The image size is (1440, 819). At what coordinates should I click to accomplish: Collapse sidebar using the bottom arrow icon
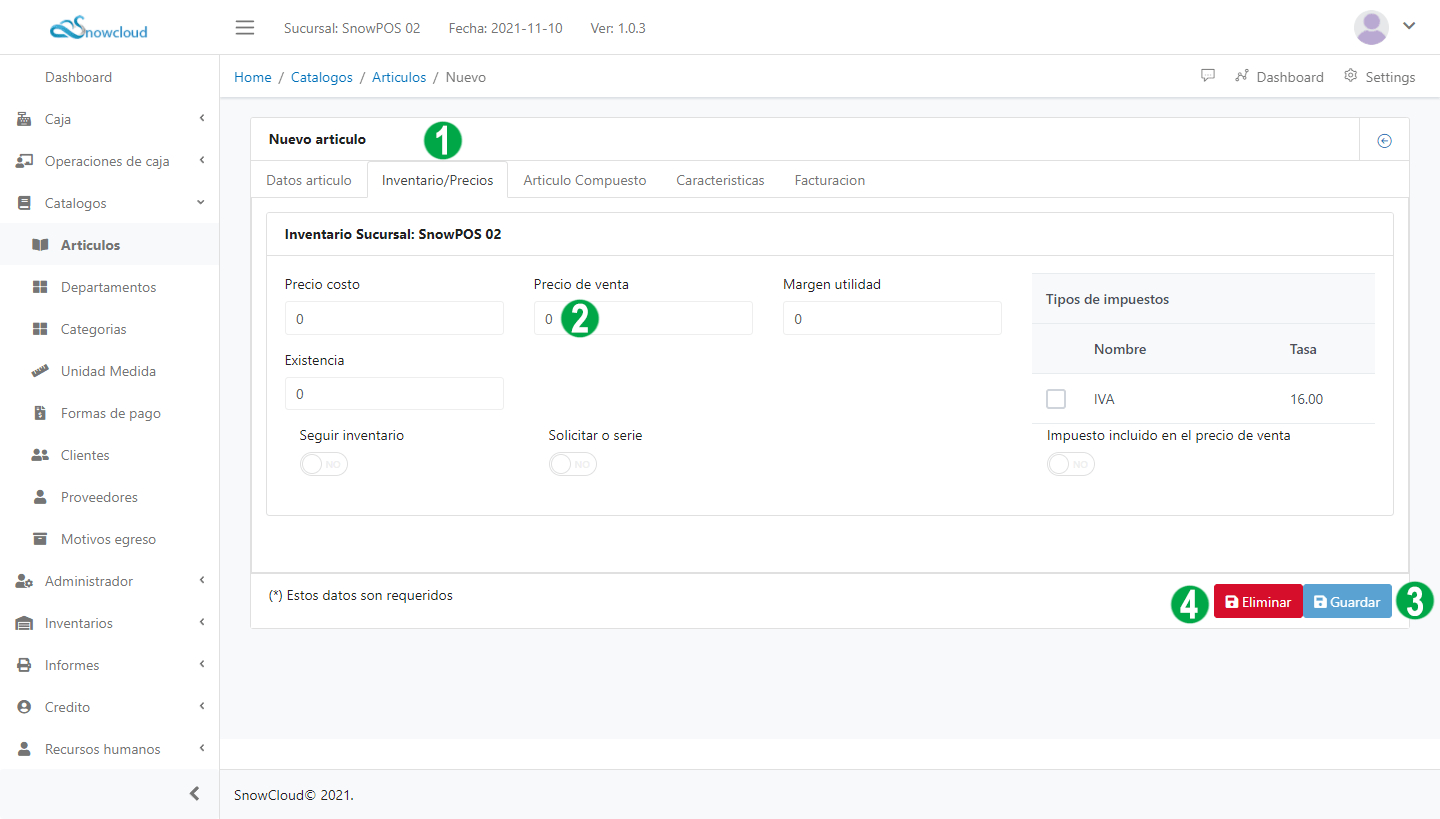pyautogui.click(x=195, y=793)
